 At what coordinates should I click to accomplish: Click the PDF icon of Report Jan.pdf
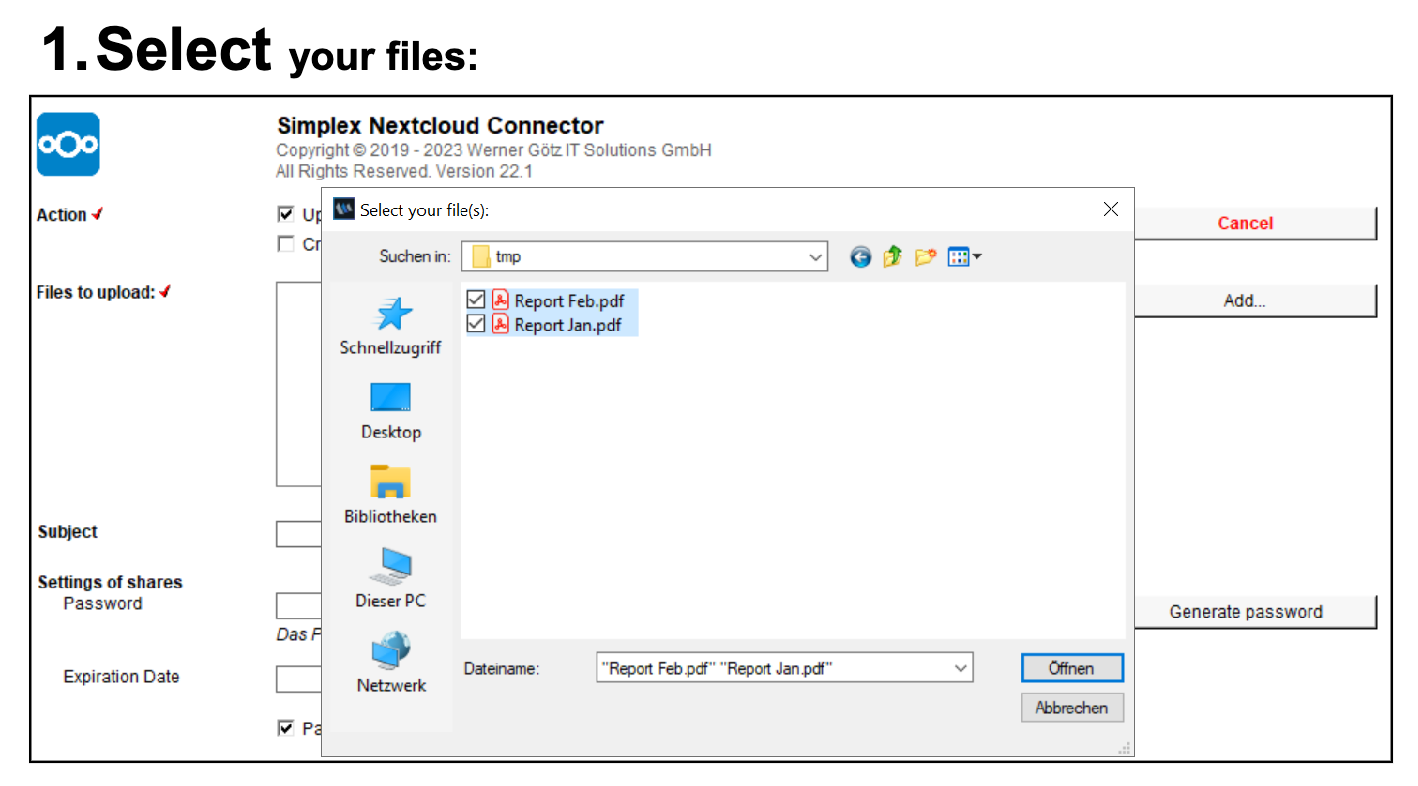coord(501,324)
